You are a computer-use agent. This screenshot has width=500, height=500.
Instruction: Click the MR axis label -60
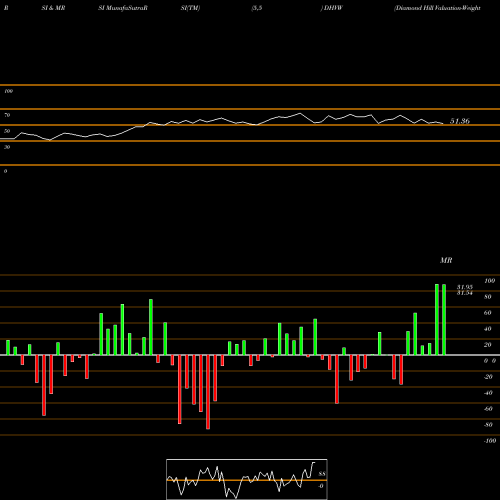pyautogui.click(x=488, y=409)
